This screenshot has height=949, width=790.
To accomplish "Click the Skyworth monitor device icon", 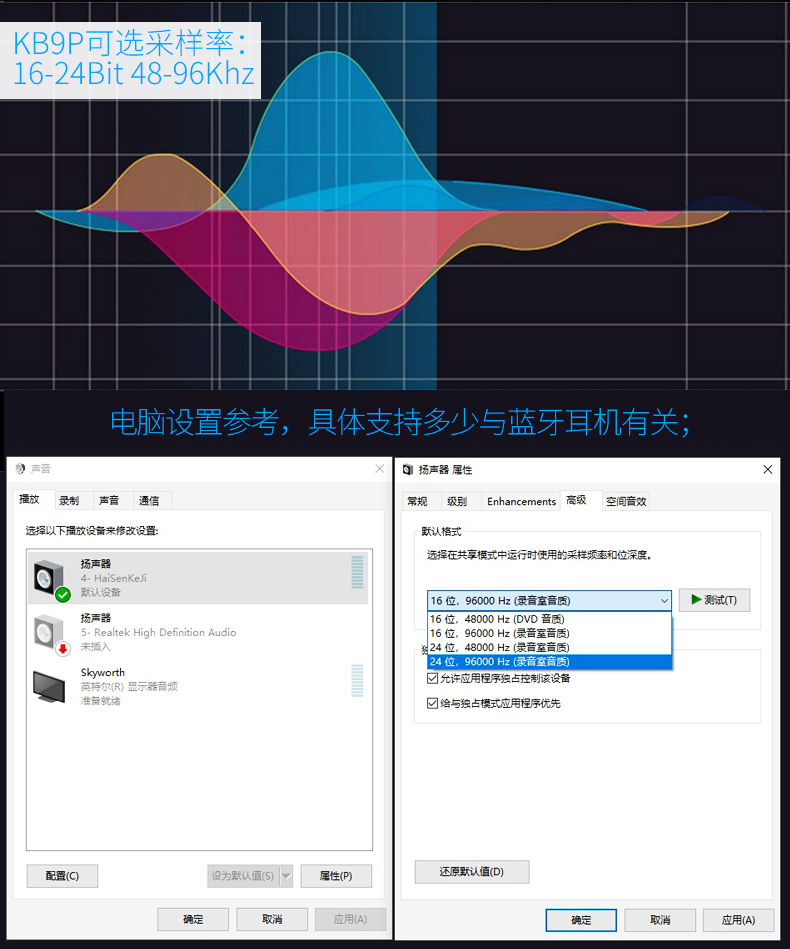I will point(49,686).
